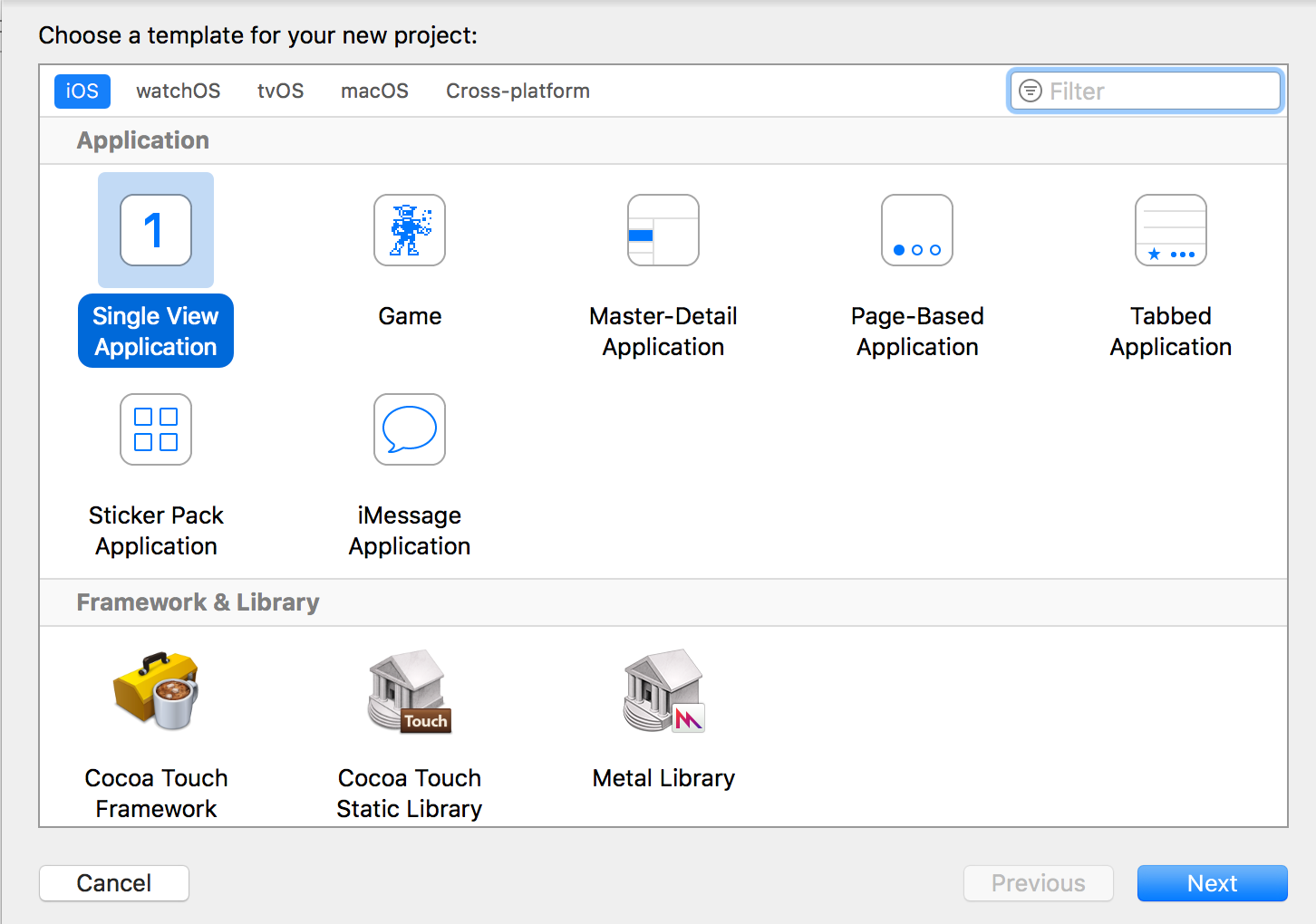Click the filter icon in the search field
This screenshot has width=1316, height=924.
pyautogui.click(x=1031, y=91)
